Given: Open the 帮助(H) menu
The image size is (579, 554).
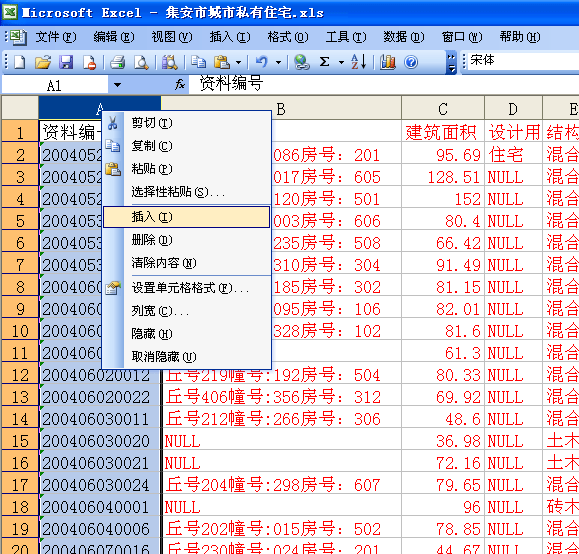Looking at the screenshot, I should point(520,37).
